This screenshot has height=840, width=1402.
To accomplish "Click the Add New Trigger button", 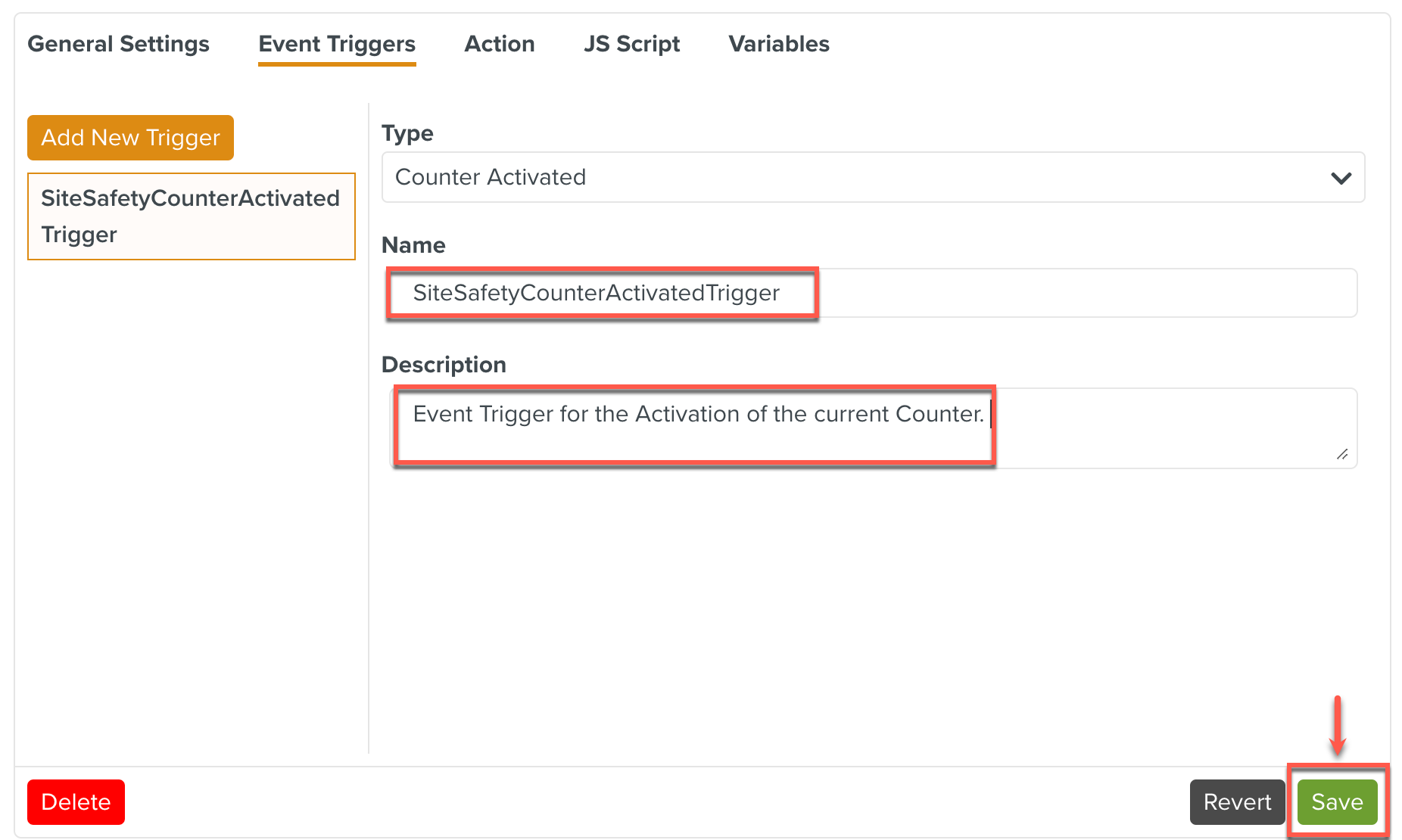I will coord(130,138).
